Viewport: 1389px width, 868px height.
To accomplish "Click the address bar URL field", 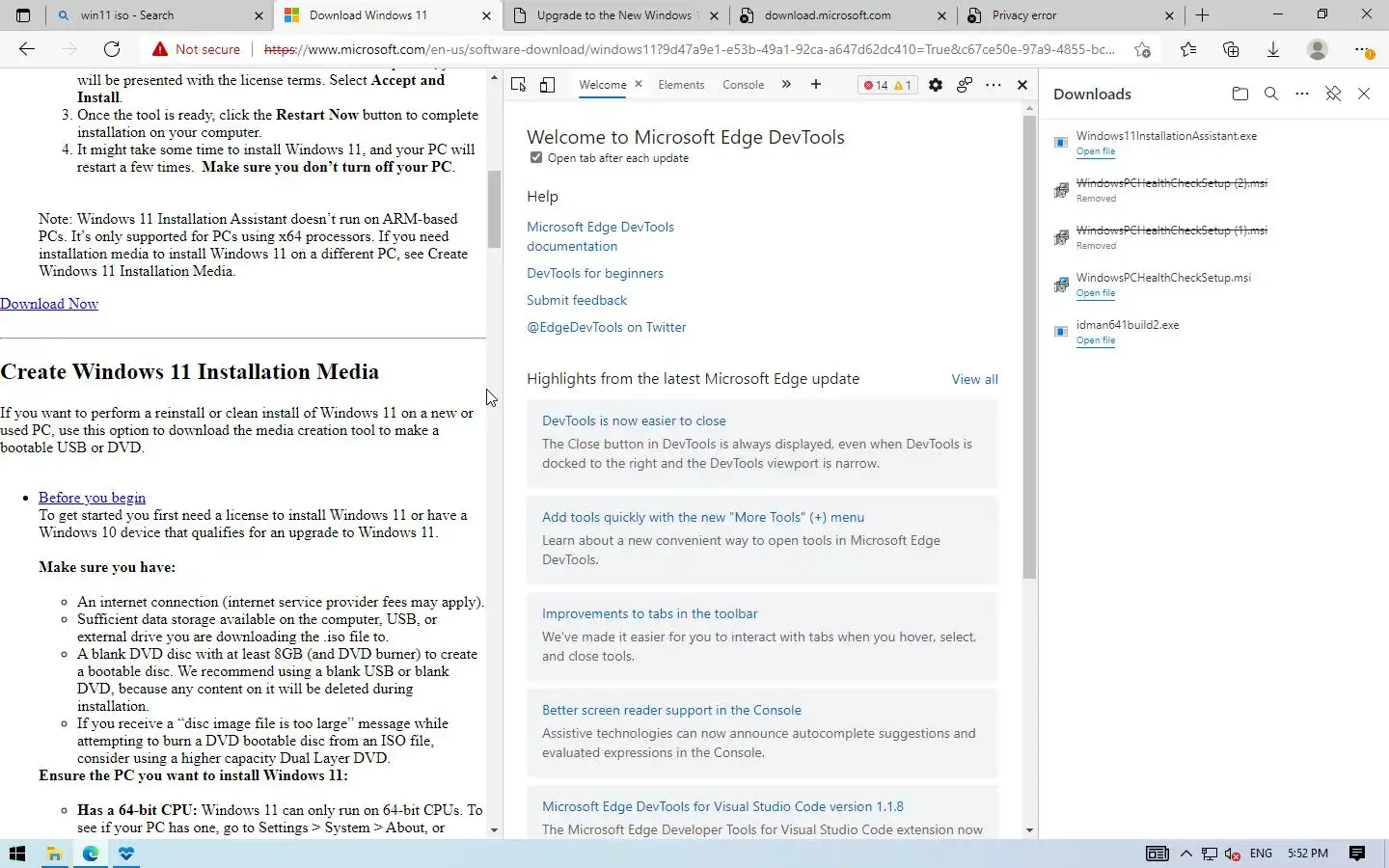I will click(689, 49).
